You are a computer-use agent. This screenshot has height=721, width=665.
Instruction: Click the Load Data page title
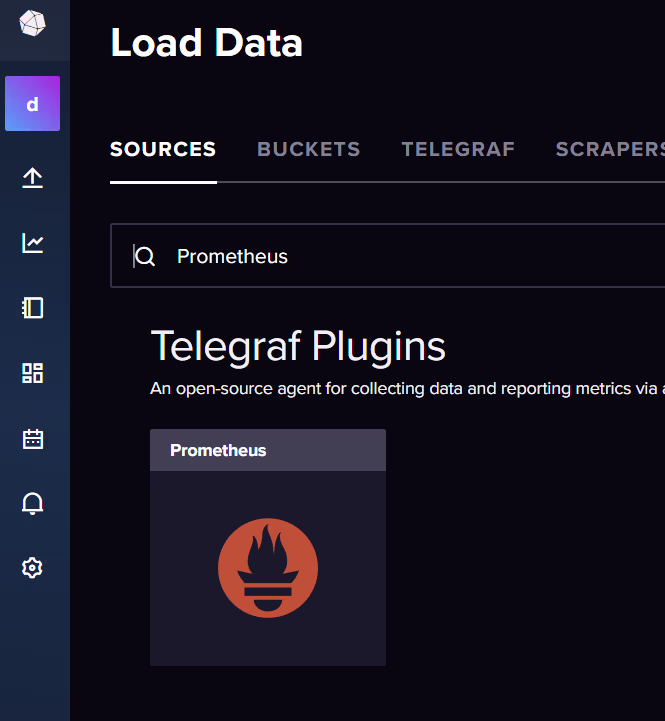pos(206,43)
